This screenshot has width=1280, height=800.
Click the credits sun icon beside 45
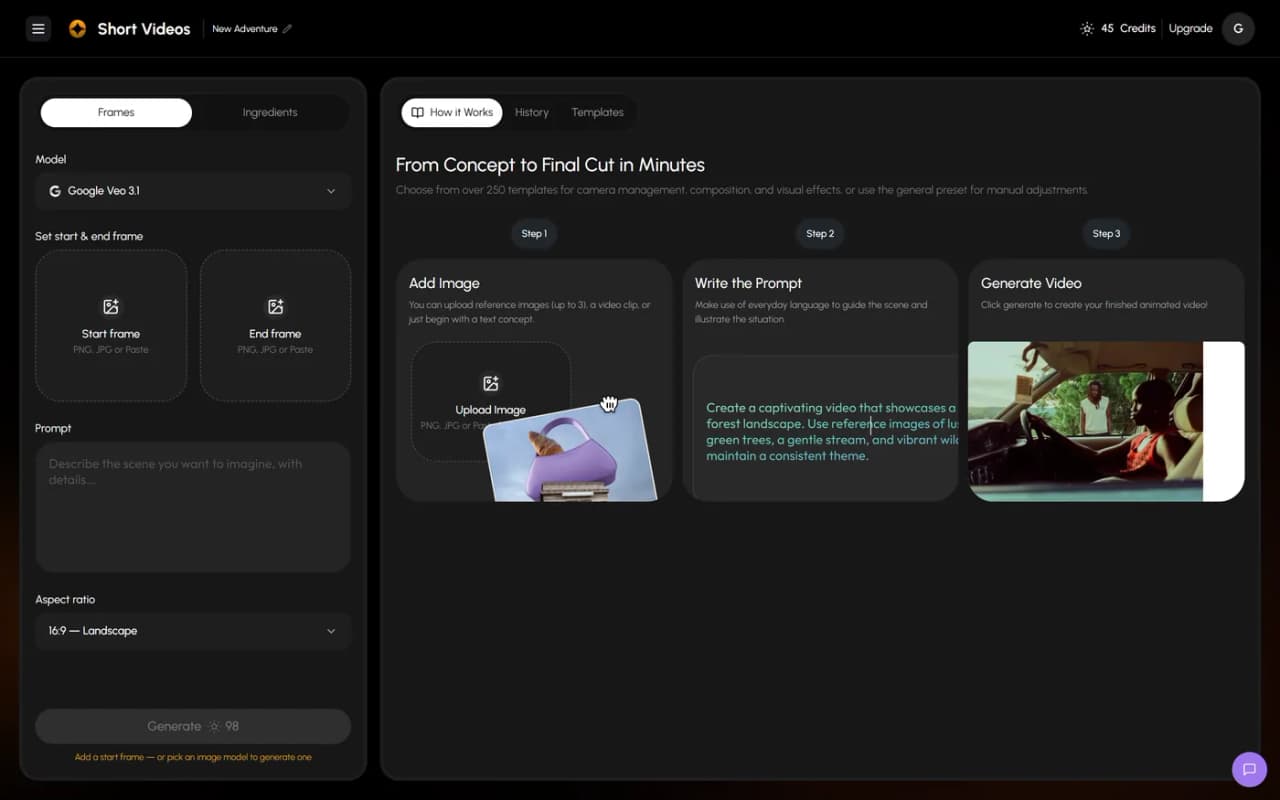[x=1087, y=29]
